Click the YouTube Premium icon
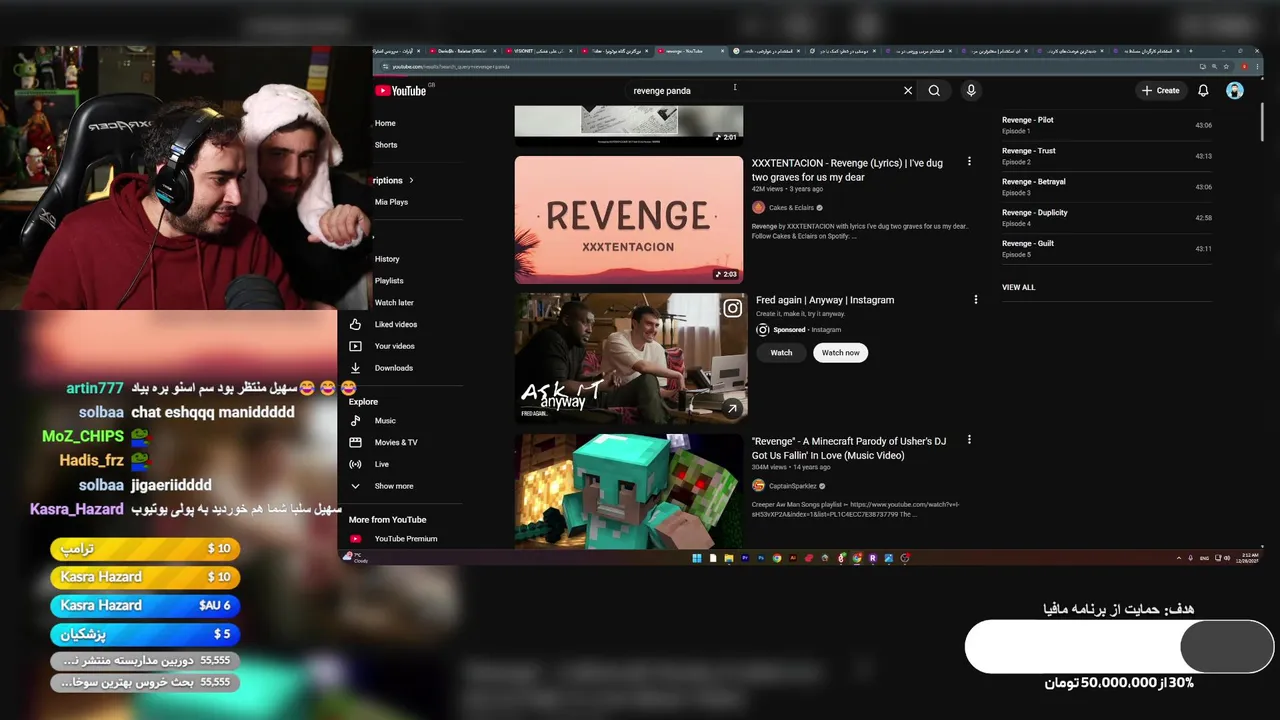The height and width of the screenshot is (720, 1280). tap(355, 539)
